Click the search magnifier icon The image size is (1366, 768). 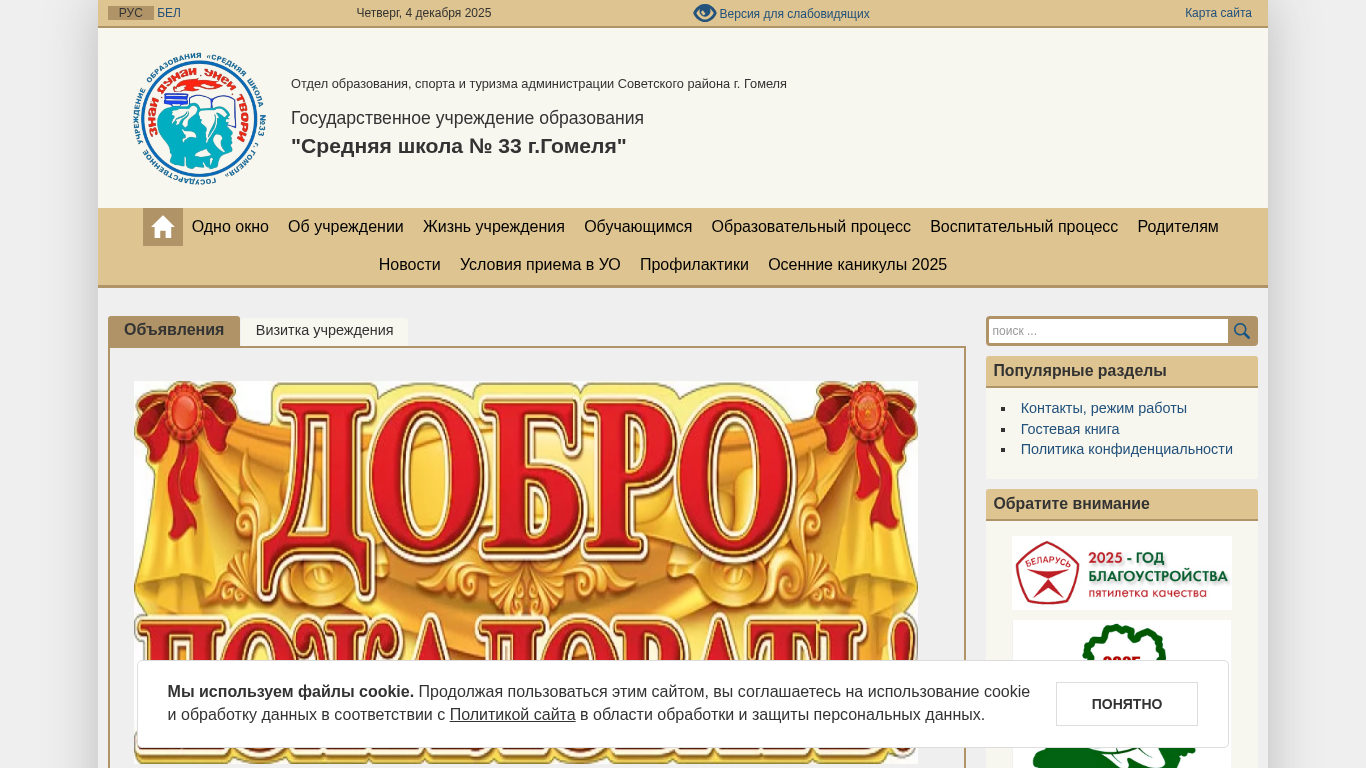coord(1242,331)
